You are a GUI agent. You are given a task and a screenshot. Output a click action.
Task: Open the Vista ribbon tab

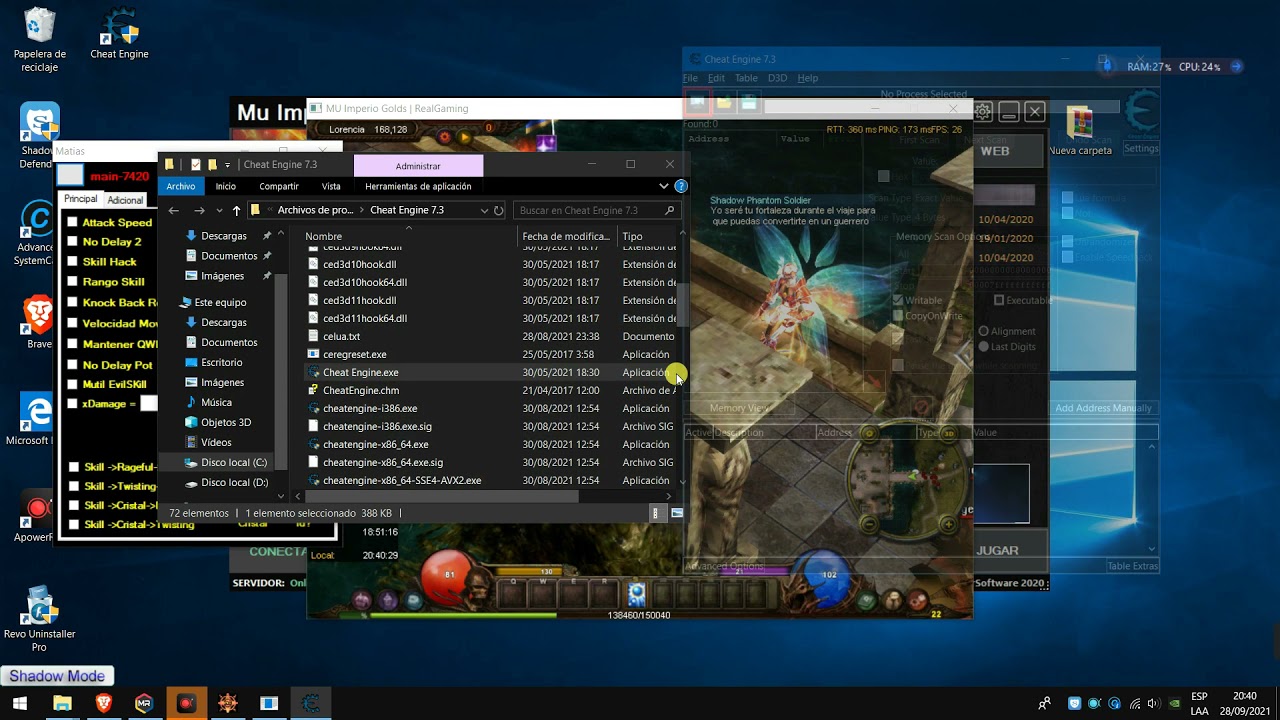point(331,186)
